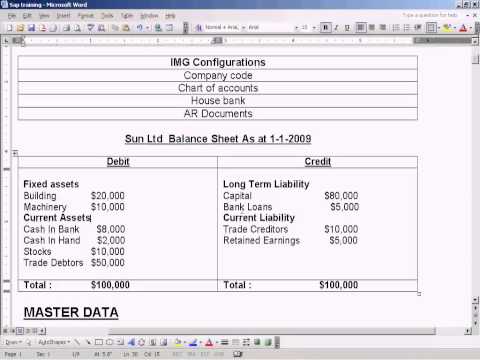
Task: Open the View menu
Action: coord(44,16)
